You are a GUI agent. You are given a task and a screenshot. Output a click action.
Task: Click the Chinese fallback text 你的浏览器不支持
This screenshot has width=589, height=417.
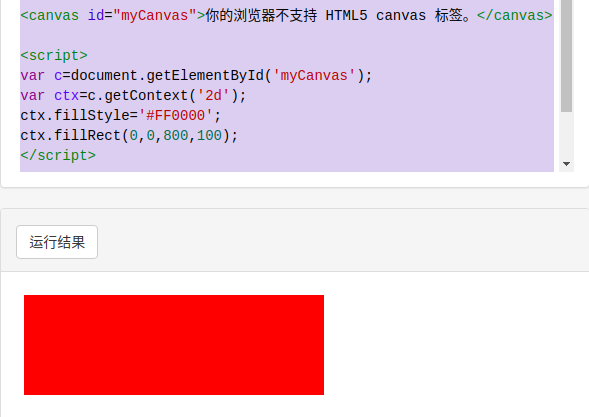click(x=261, y=15)
